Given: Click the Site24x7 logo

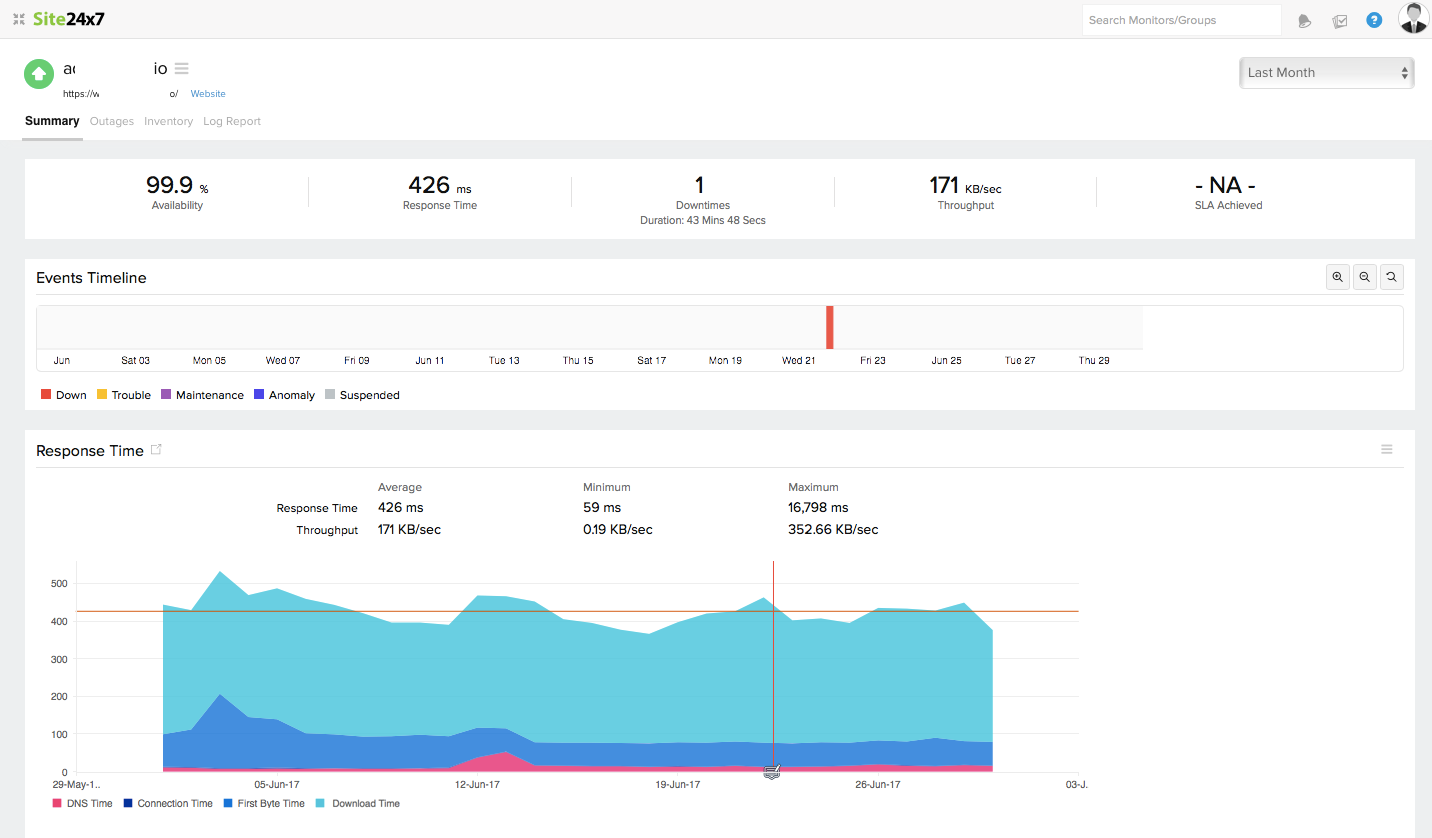Looking at the screenshot, I should click(68, 19).
